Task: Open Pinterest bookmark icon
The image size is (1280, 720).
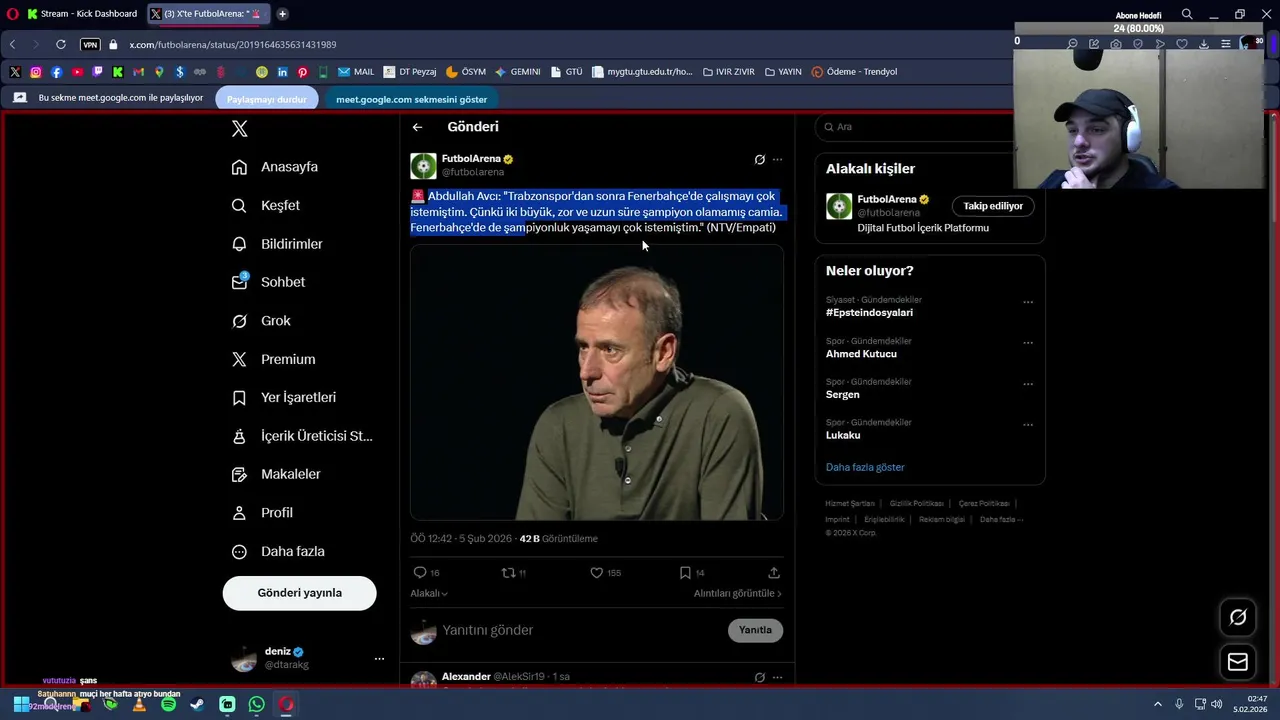Action: coord(303,72)
